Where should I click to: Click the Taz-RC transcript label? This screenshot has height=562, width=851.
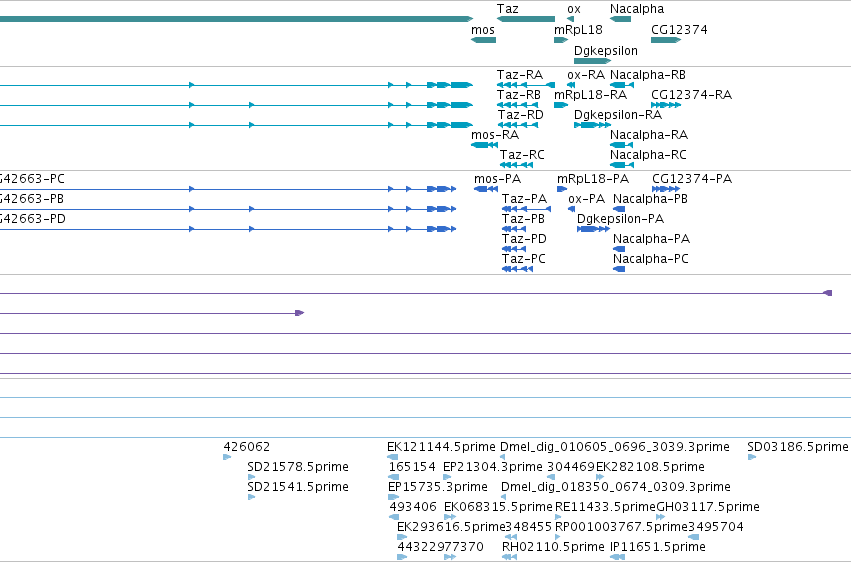pyautogui.click(x=522, y=155)
